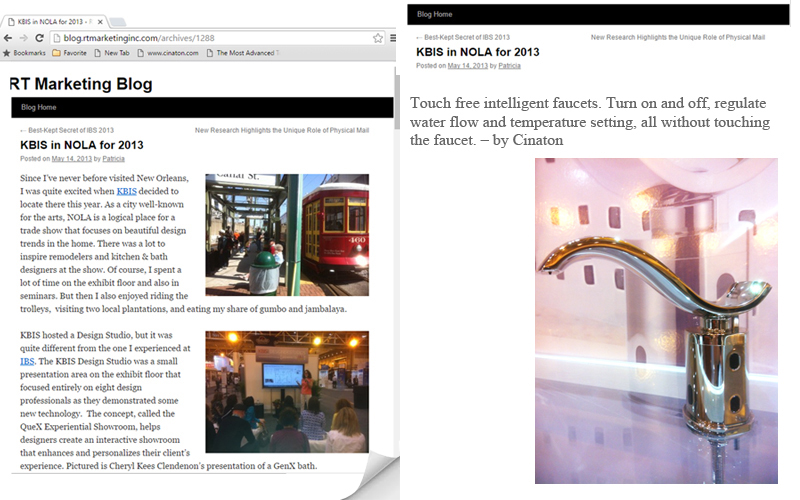Open the Bookmarks star shortcut
Screen dimensions: 800x500
click(26, 53)
